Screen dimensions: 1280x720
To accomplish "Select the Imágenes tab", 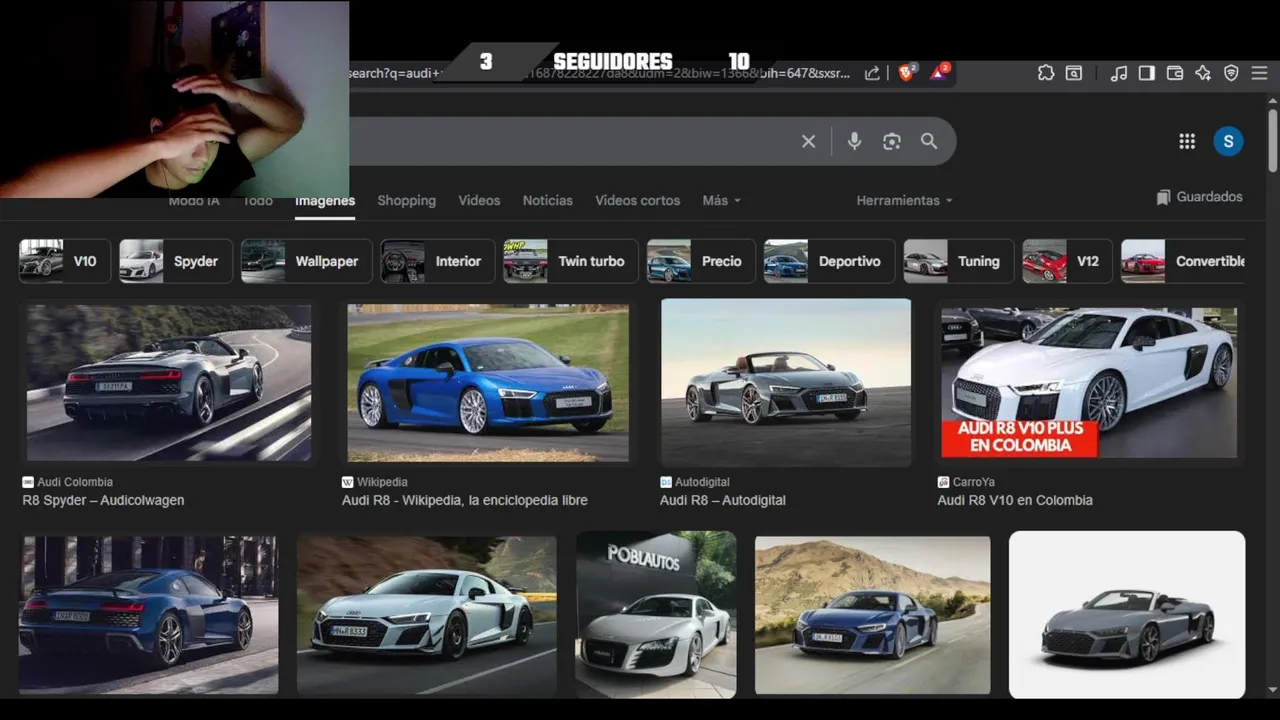I will click(325, 201).
